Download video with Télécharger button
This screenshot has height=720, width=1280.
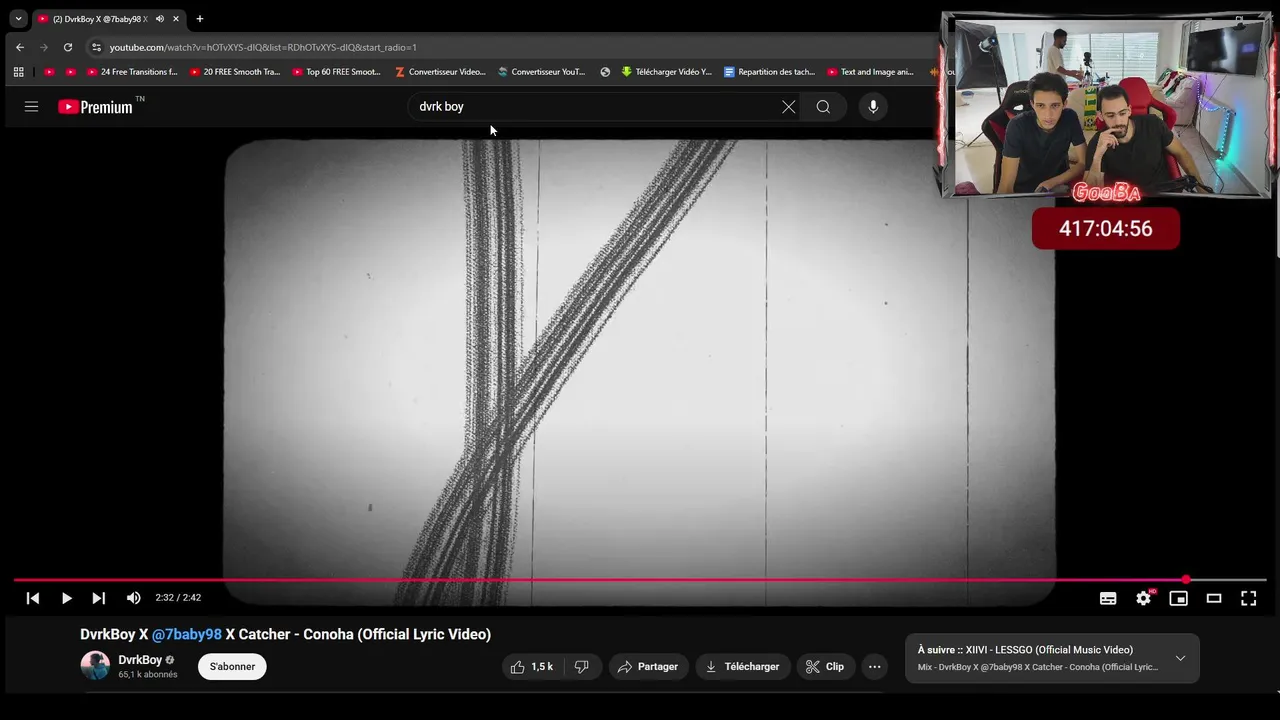coord(743,667)
